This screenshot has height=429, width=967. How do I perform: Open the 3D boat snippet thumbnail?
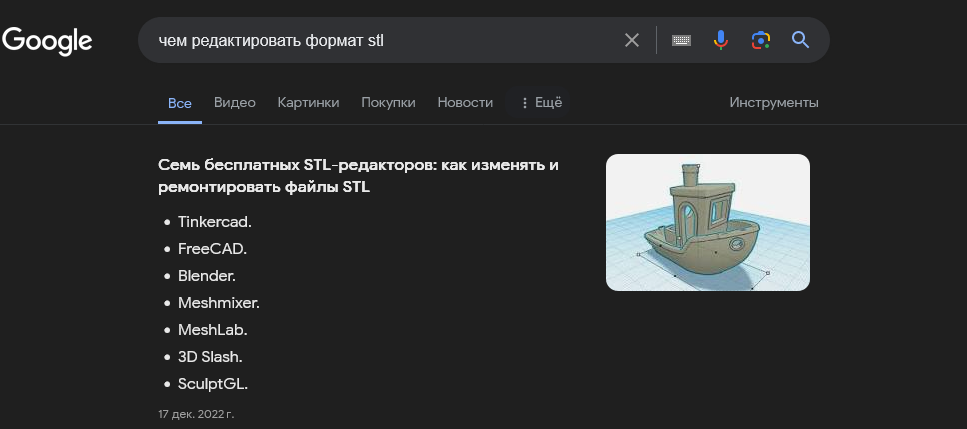point(707,222)
